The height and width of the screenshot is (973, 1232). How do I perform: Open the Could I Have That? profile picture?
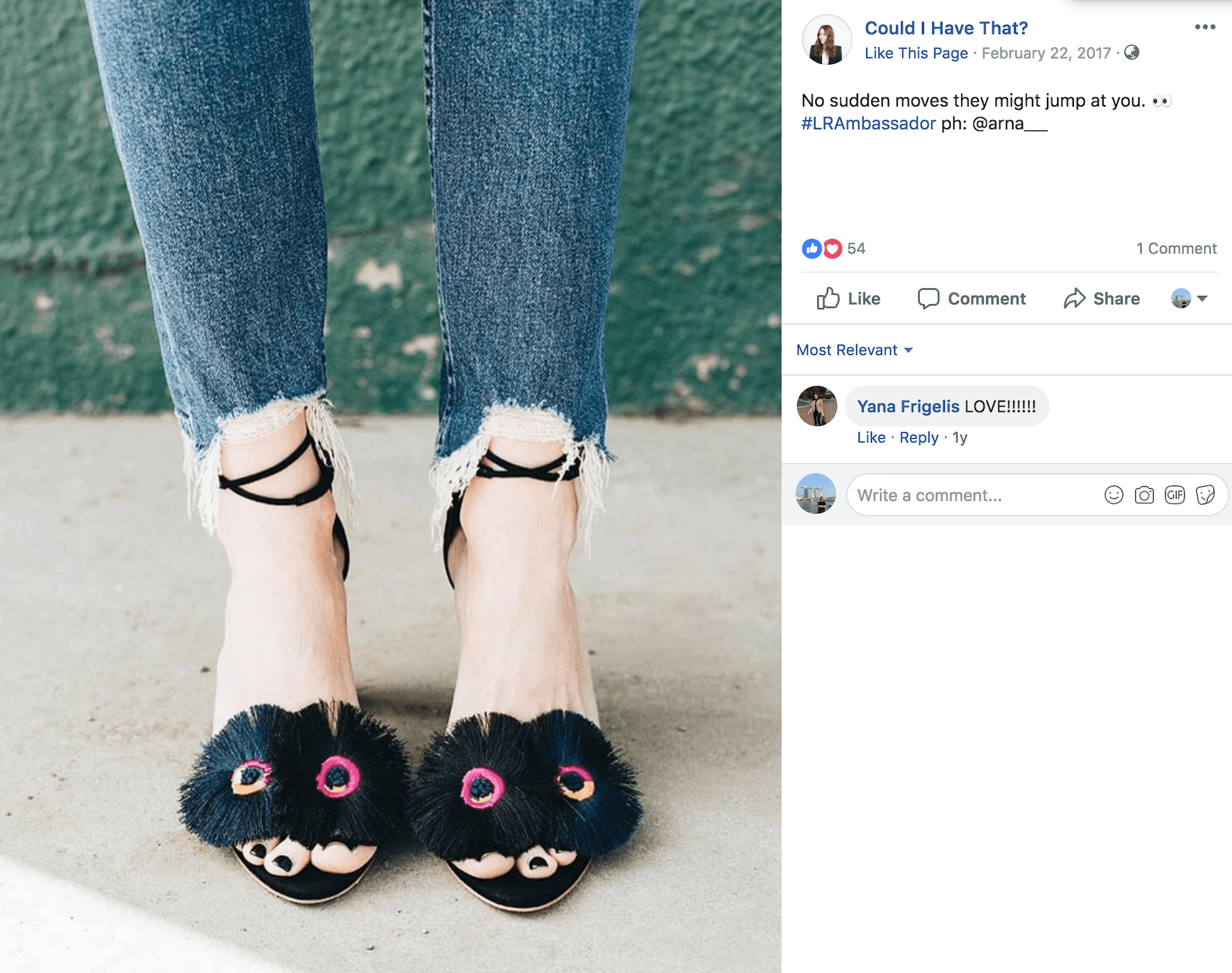[827, 40]
